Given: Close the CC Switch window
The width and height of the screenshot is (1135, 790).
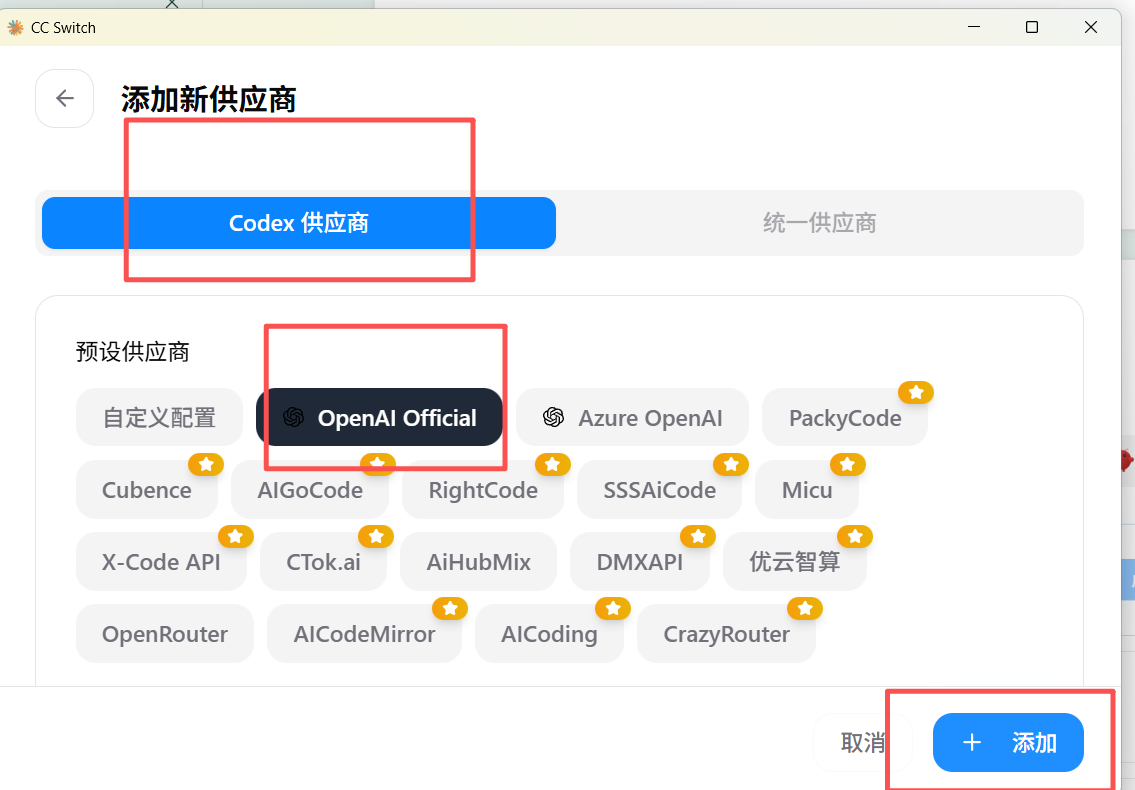Looking at the screenshot, I should (x=1091, y=27).
